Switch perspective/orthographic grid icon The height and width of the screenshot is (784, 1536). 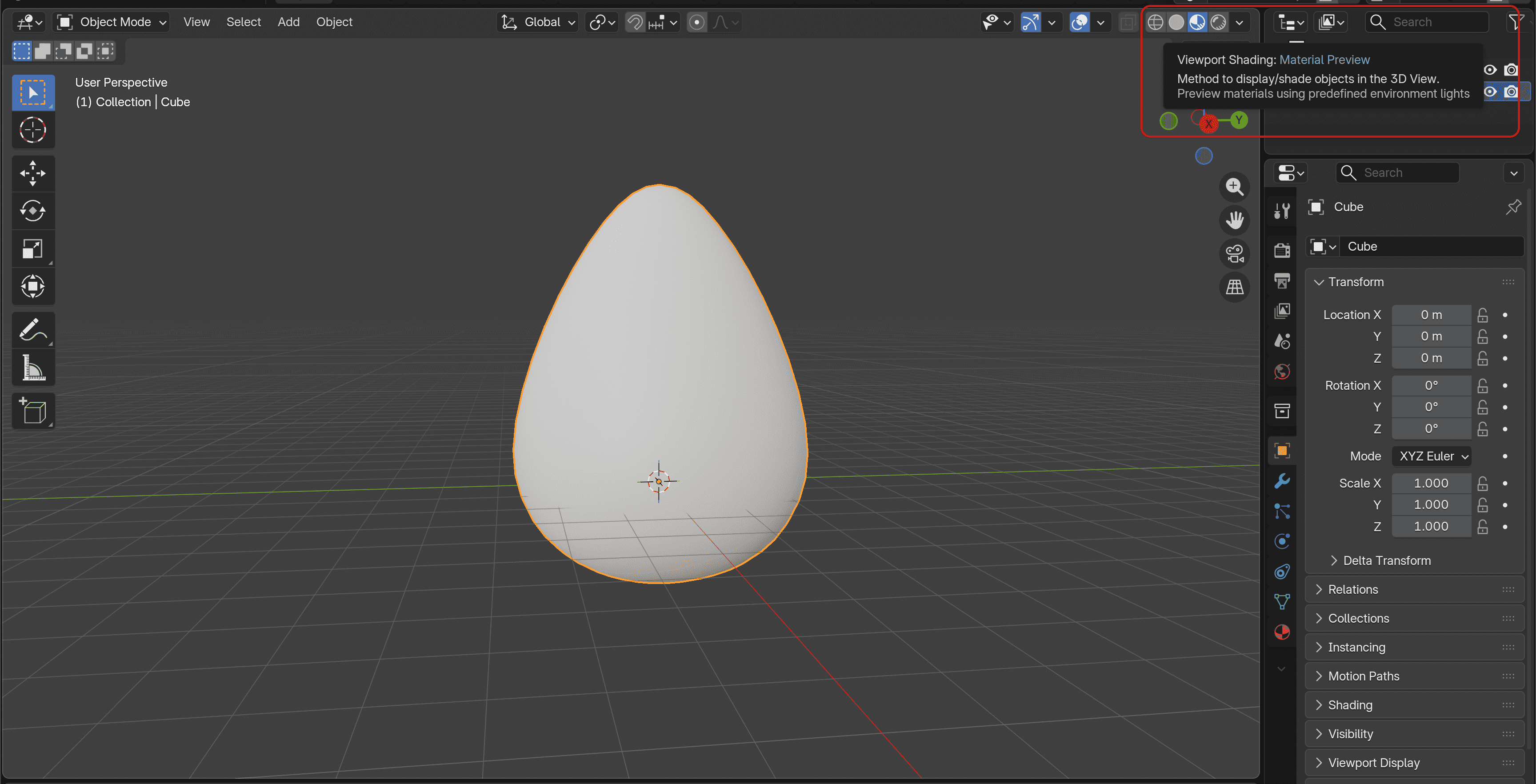(1234, 288)
